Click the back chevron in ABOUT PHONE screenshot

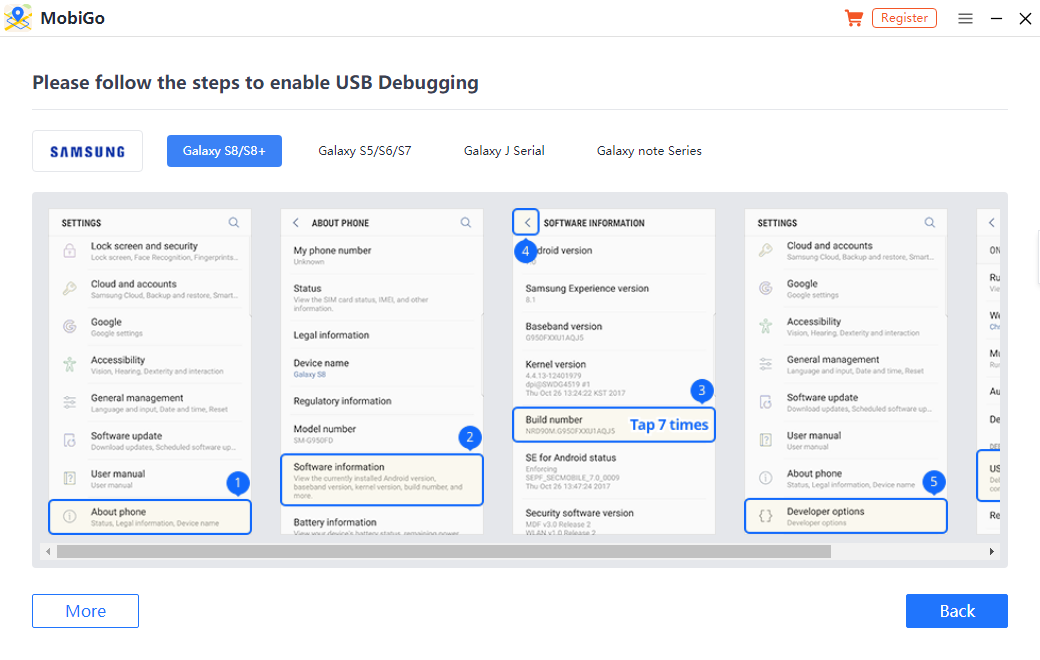tap(295, 222)
